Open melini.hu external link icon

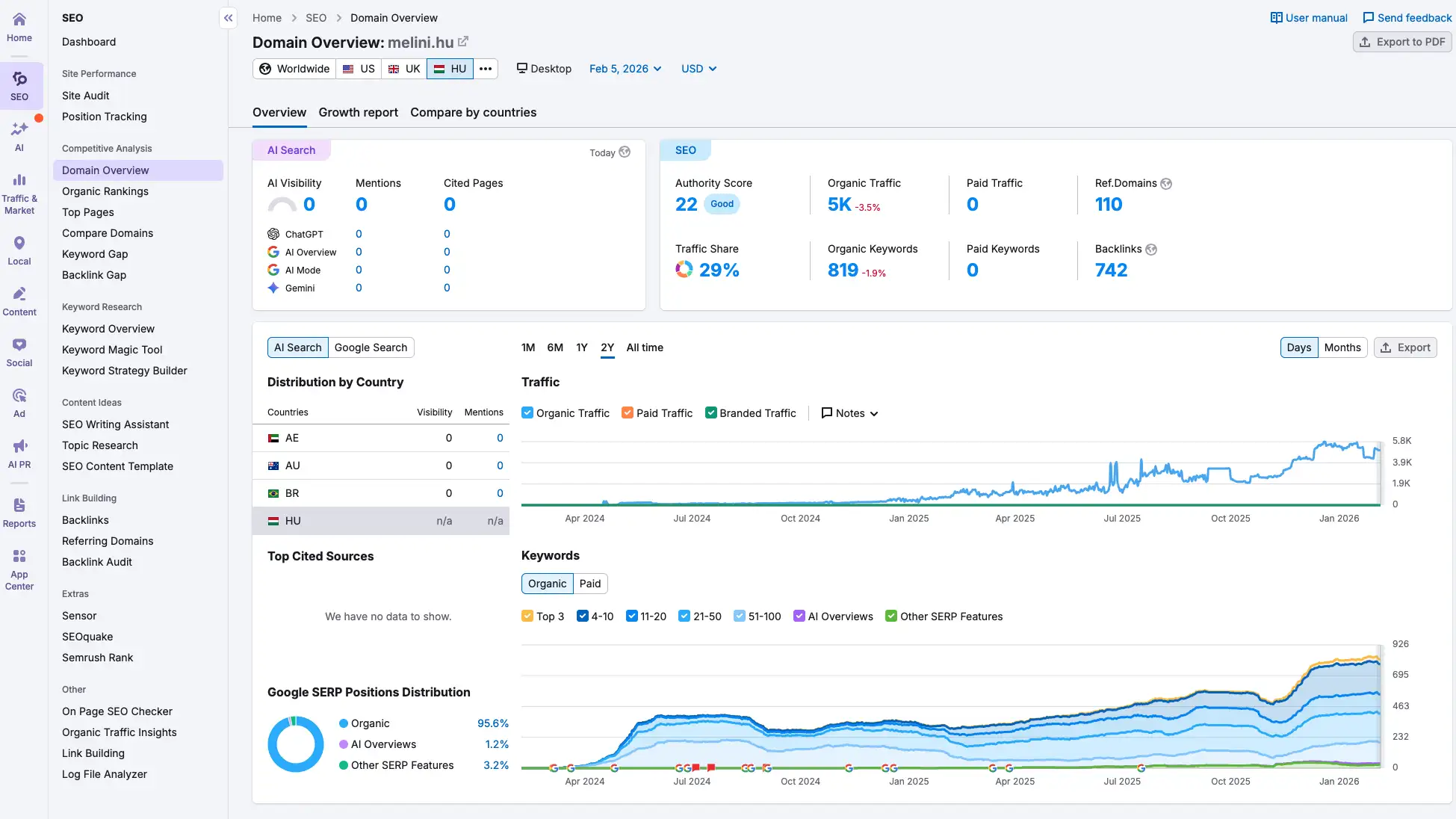tap(463, 42)
